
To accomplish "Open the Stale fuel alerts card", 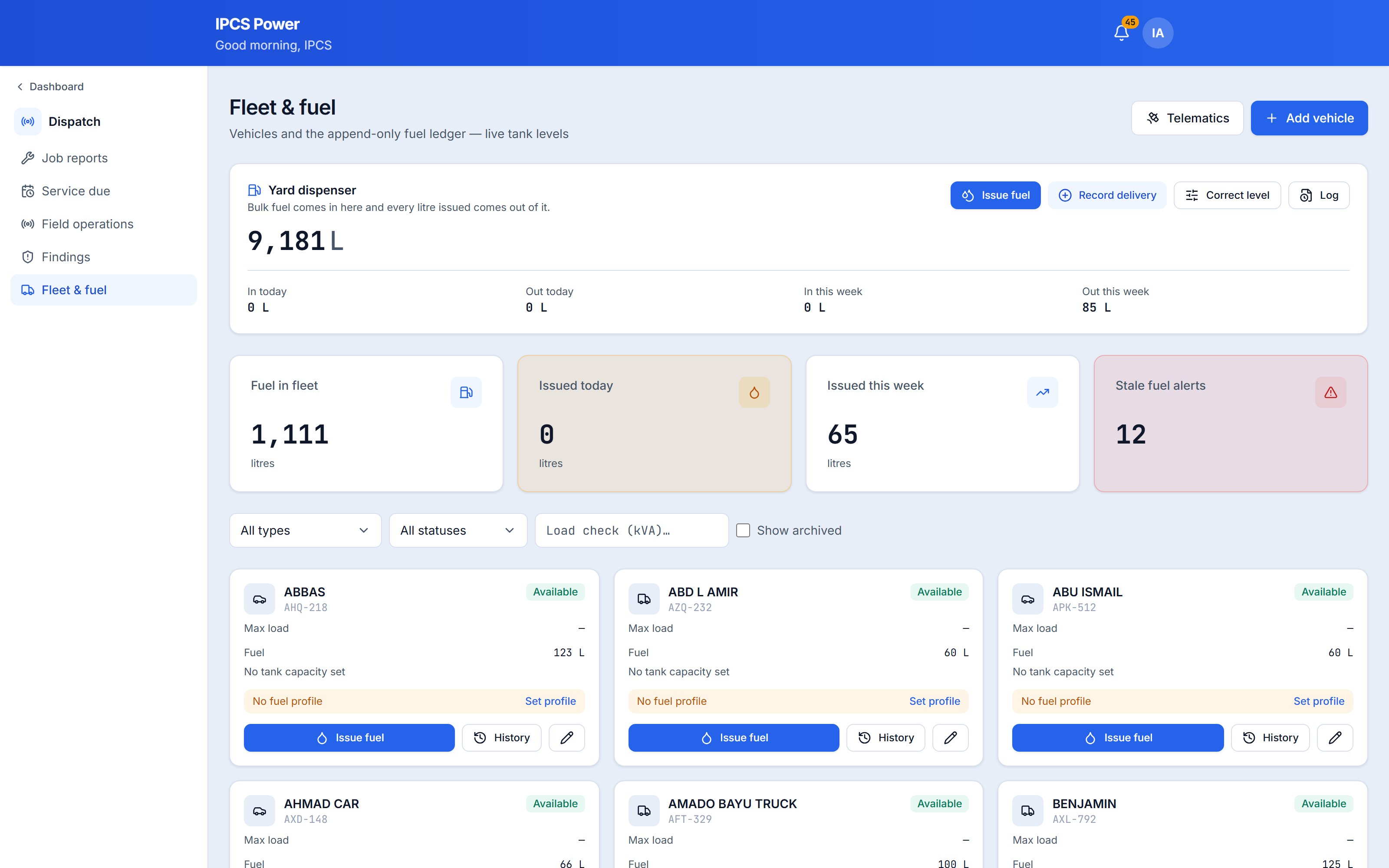I will pos(1230,423).
